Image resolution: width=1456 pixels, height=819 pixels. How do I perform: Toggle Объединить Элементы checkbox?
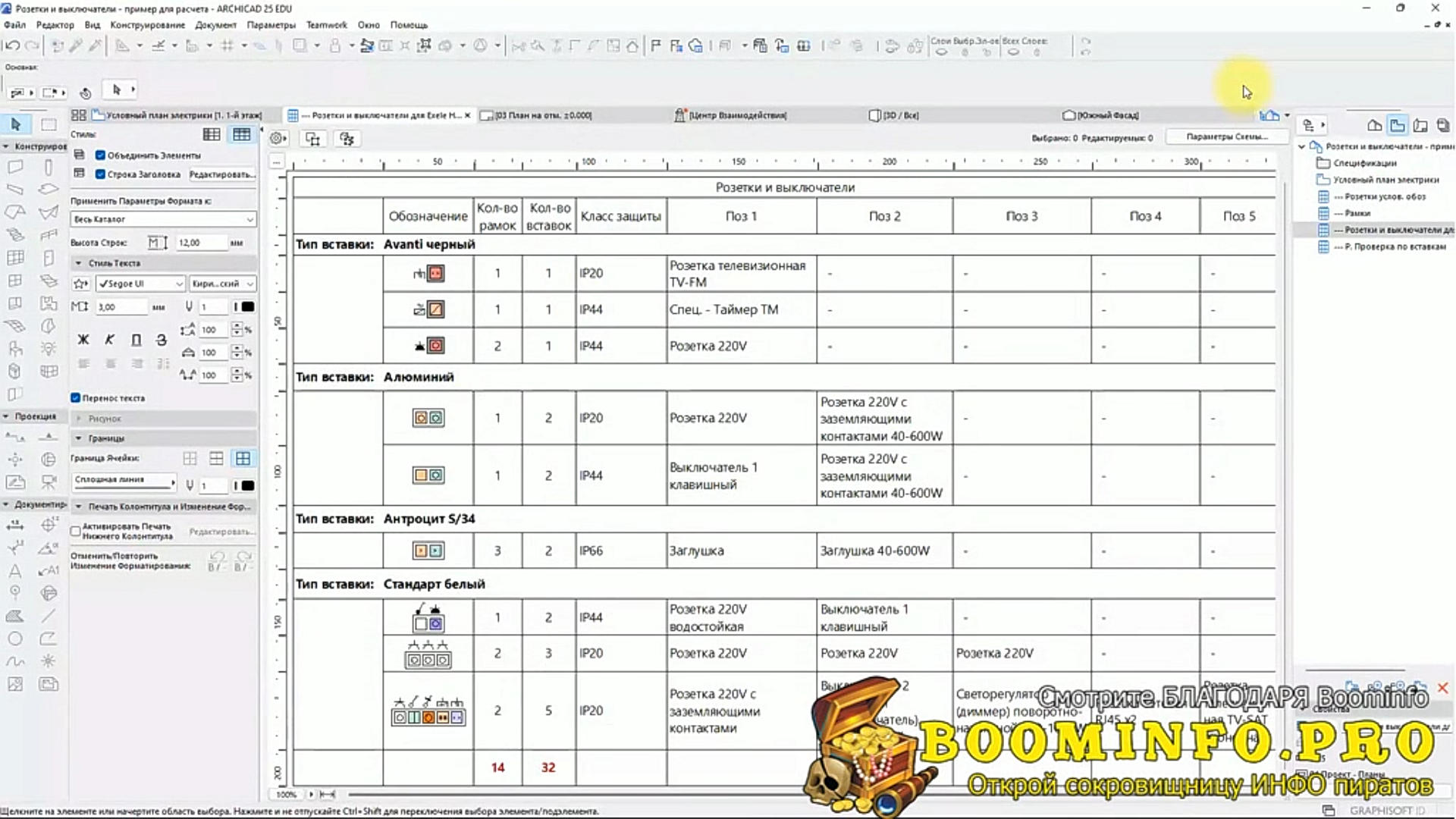tap(100, 155)
